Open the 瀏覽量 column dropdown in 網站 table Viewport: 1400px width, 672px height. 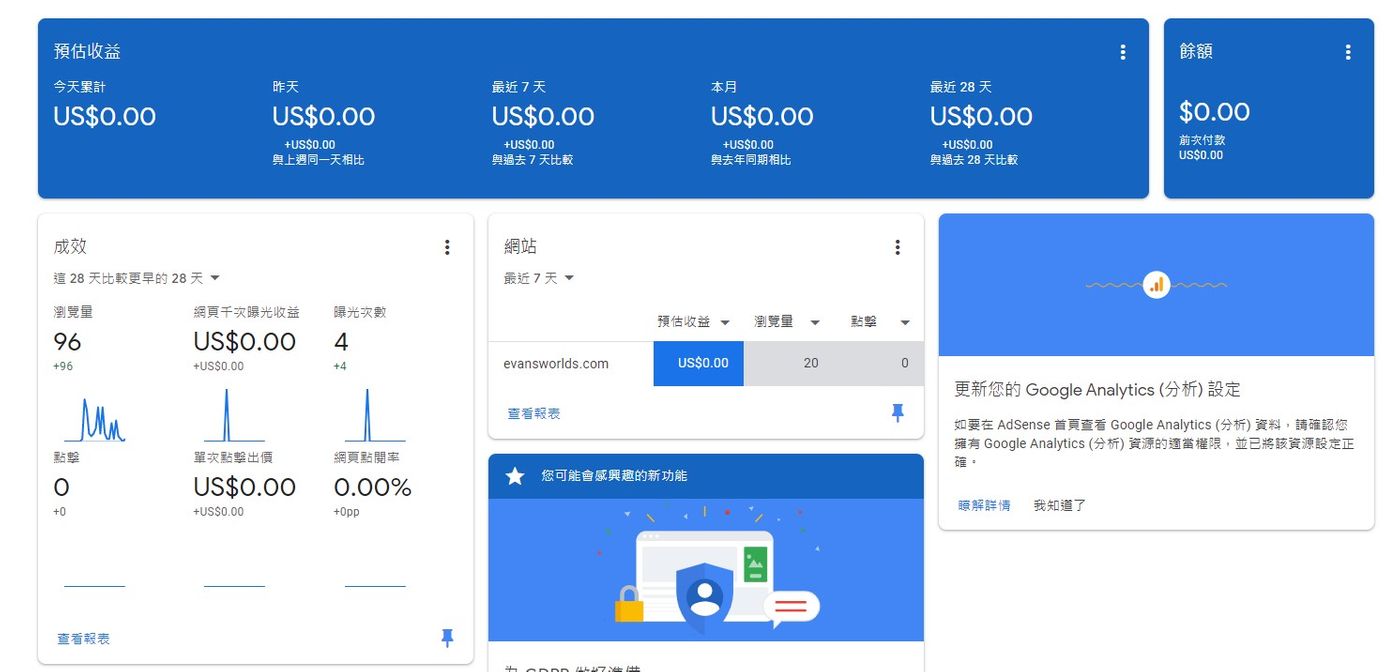click(x=815, y=322)
